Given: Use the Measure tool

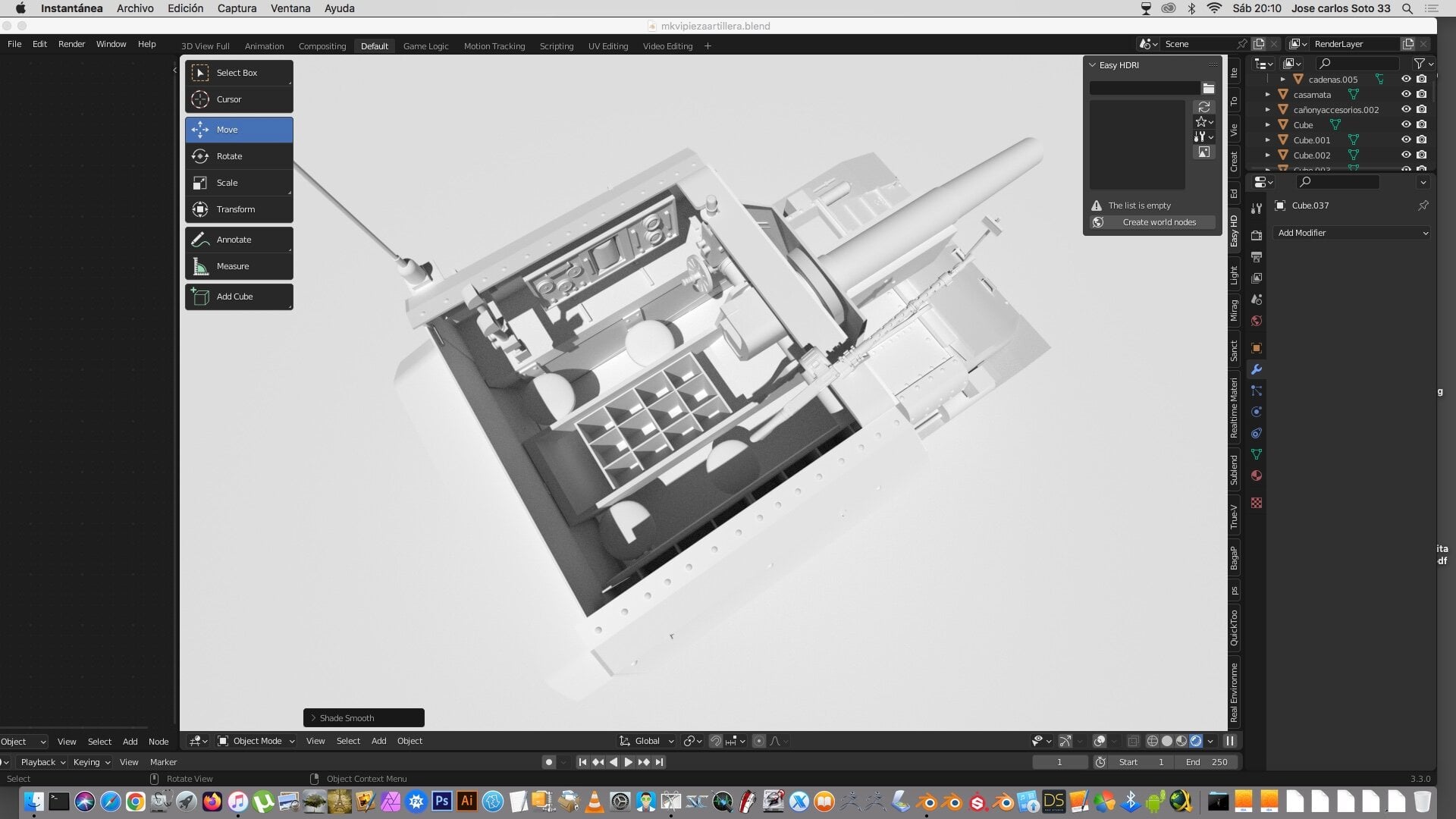Looking at the screenshot, I should click(239, 266).
